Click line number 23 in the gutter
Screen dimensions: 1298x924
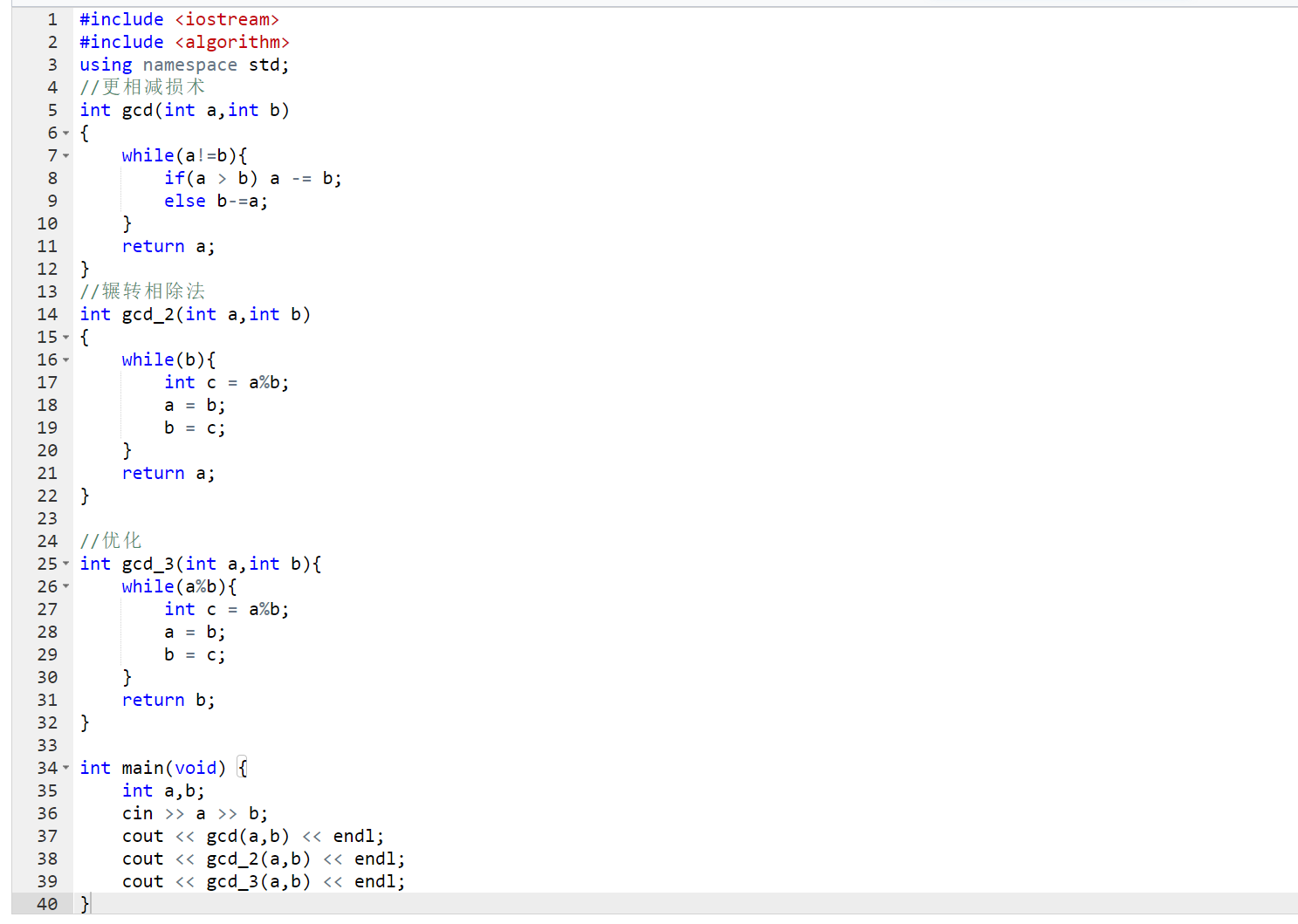pyautogui.click(x=47, y=518)
